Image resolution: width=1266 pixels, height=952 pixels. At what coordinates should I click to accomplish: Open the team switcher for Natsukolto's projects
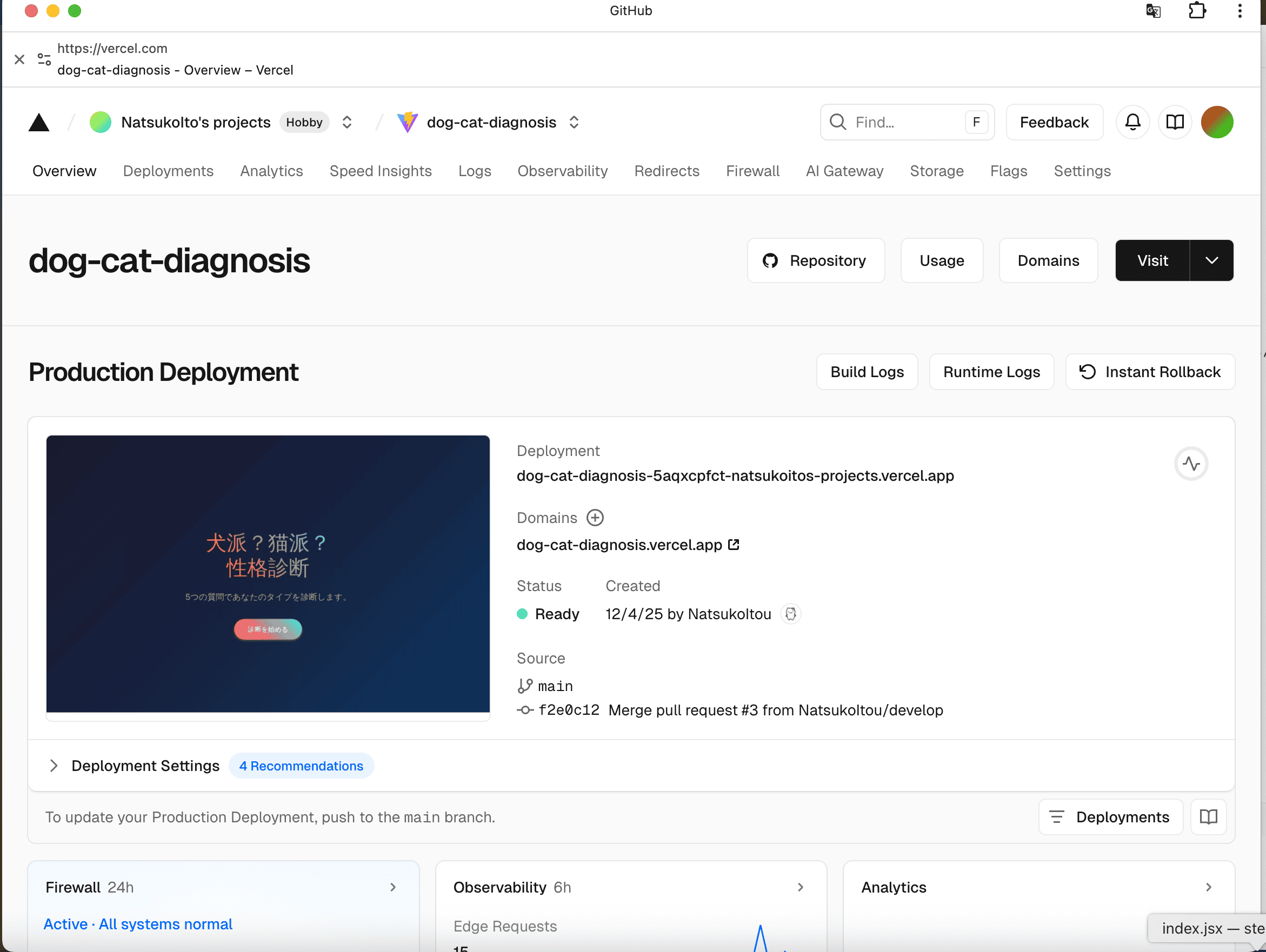click(347, 123)
